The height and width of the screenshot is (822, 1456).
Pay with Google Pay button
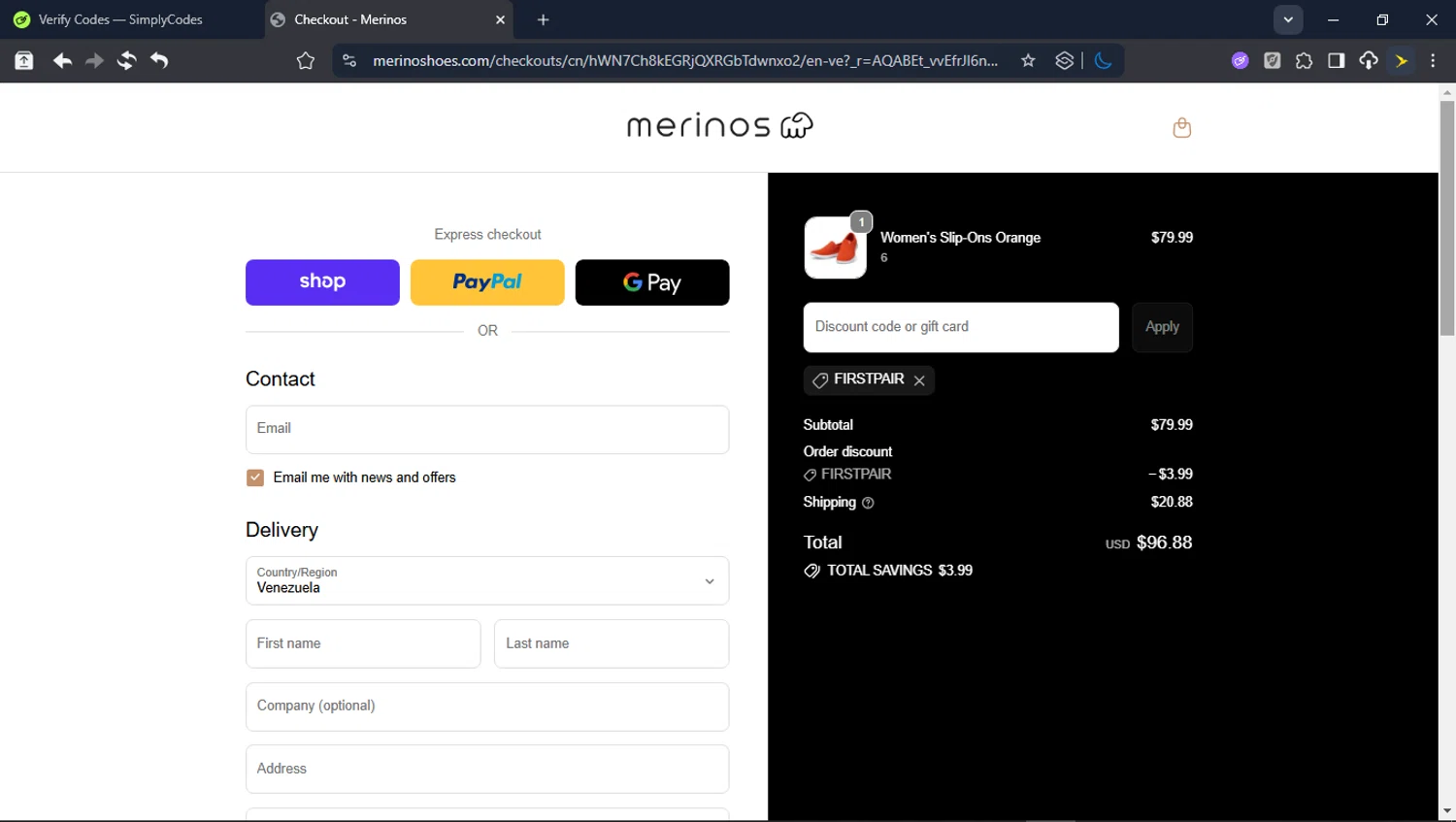652,282
